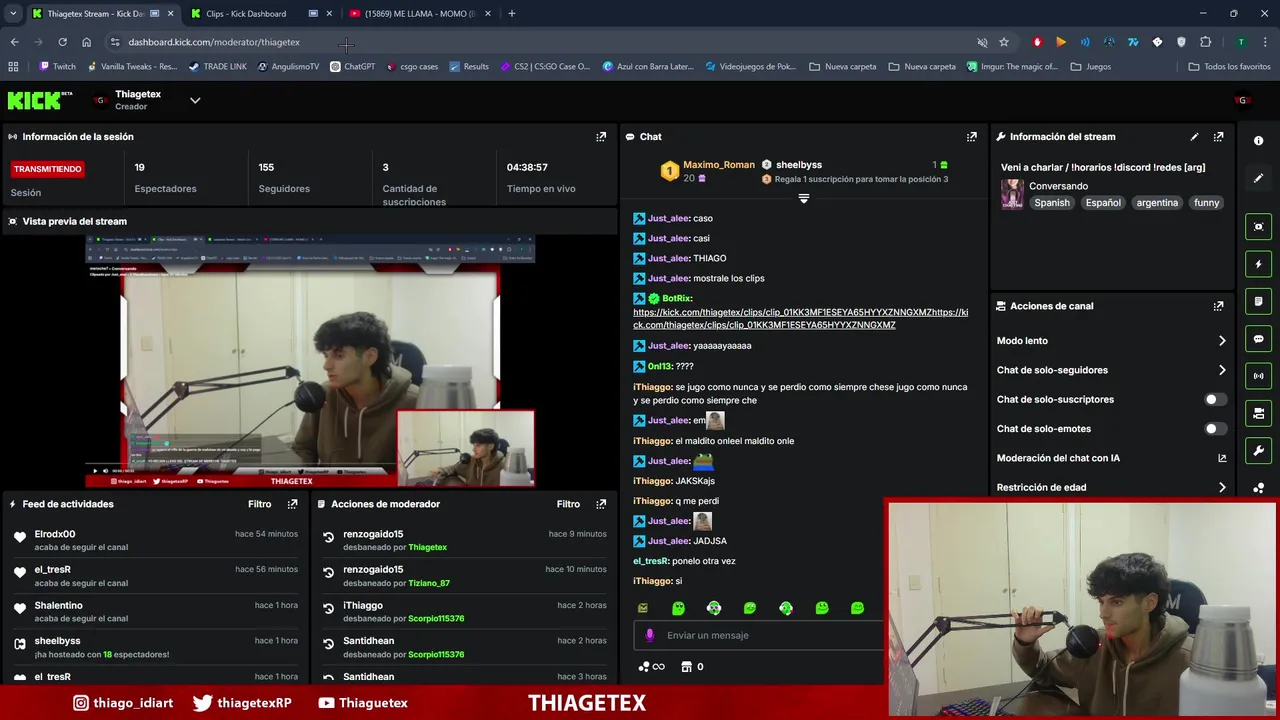Click the 04:38:57 Tiempo en vivo value
This screenshot has width=1280, height=720.
click(527, 167)
